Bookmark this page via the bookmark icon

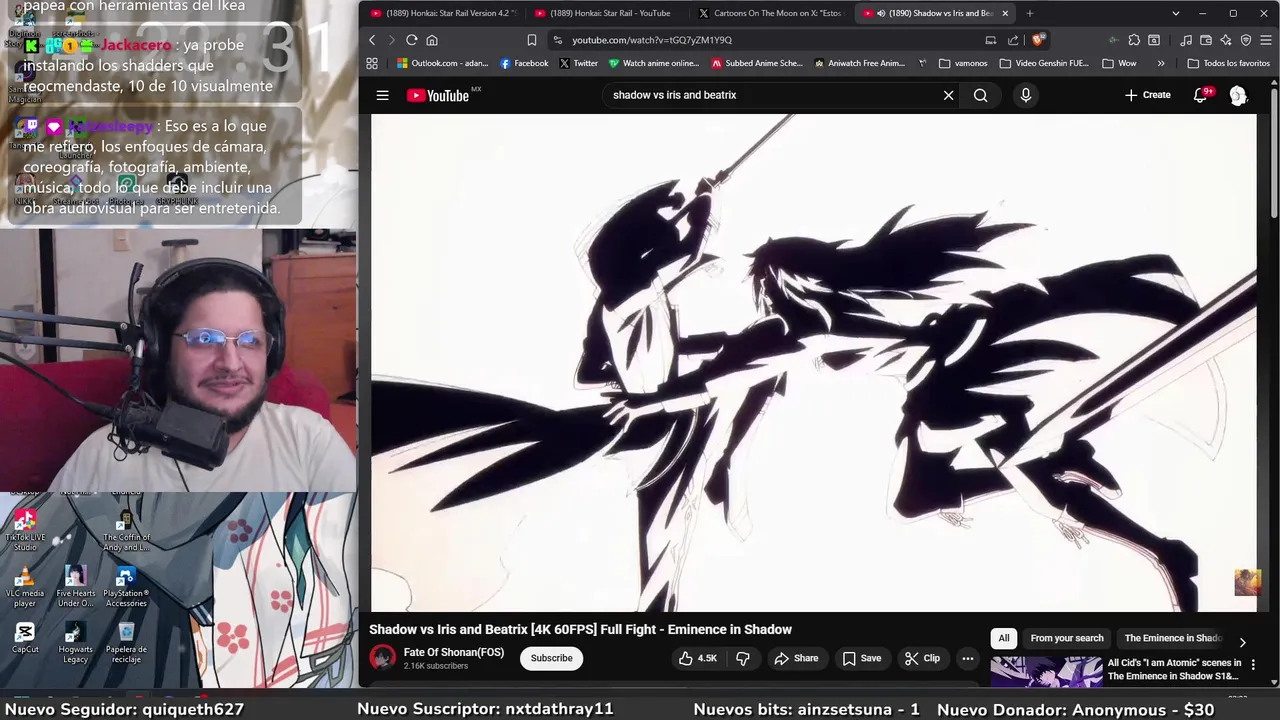531,40
